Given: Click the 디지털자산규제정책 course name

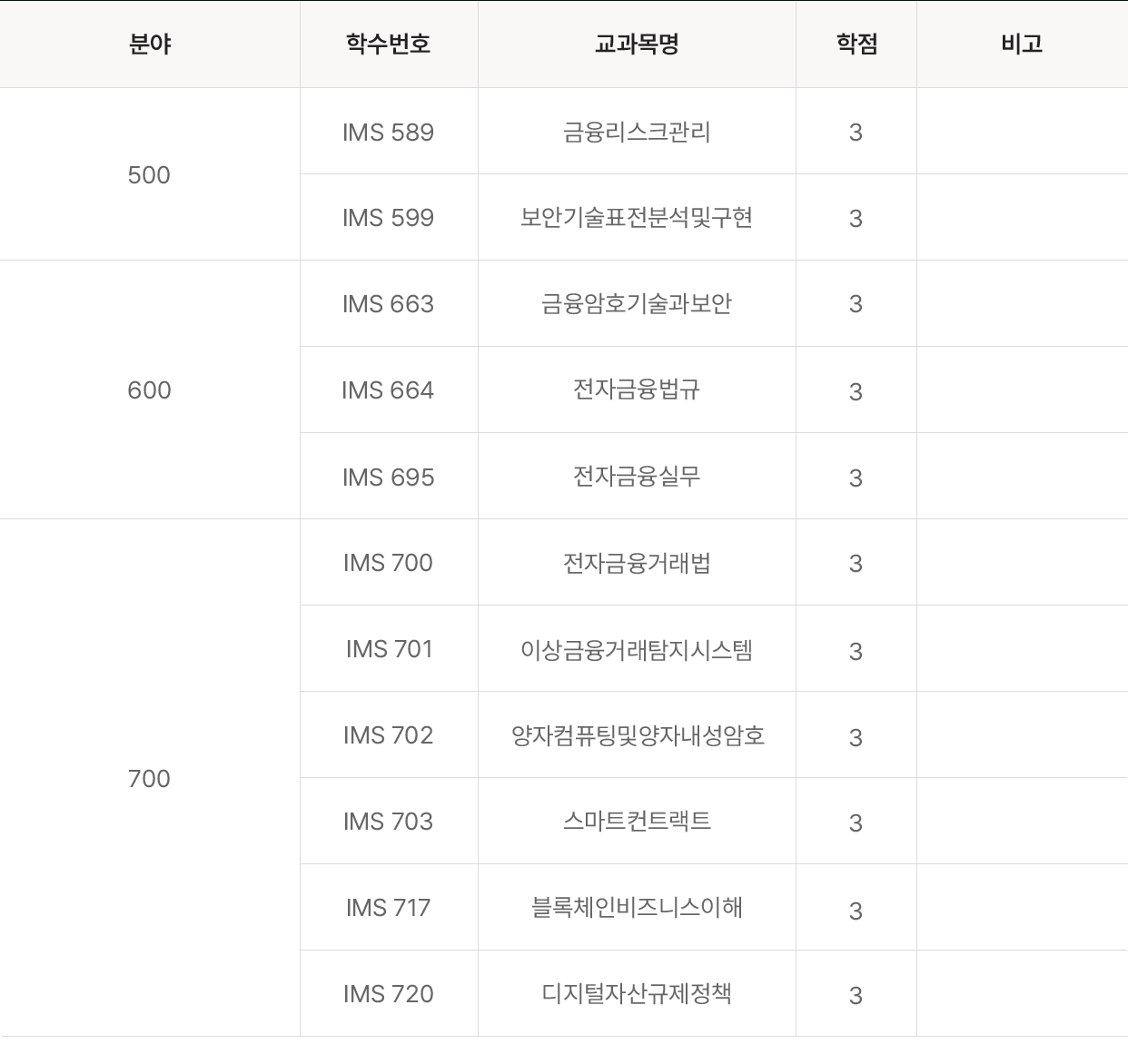Looking at the screenshot, I should click(x=637, y=994).
